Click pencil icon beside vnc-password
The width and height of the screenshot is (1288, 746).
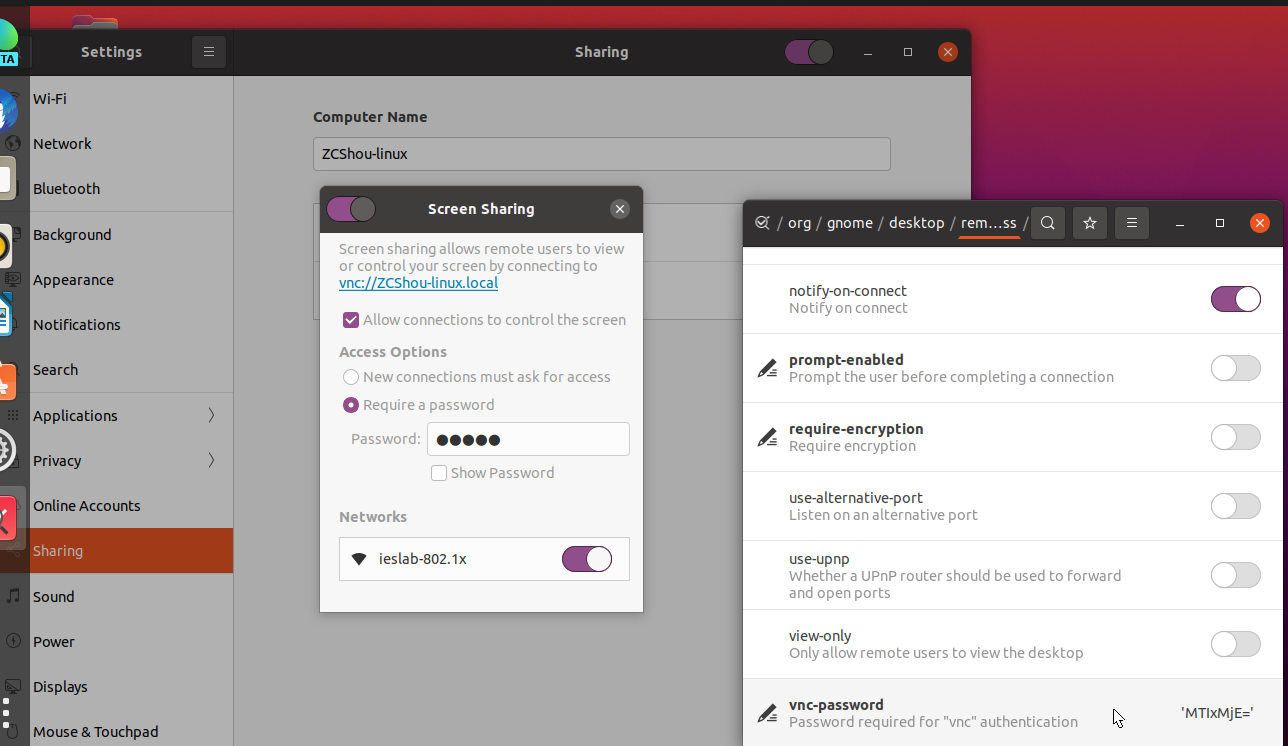click(767, 714)
